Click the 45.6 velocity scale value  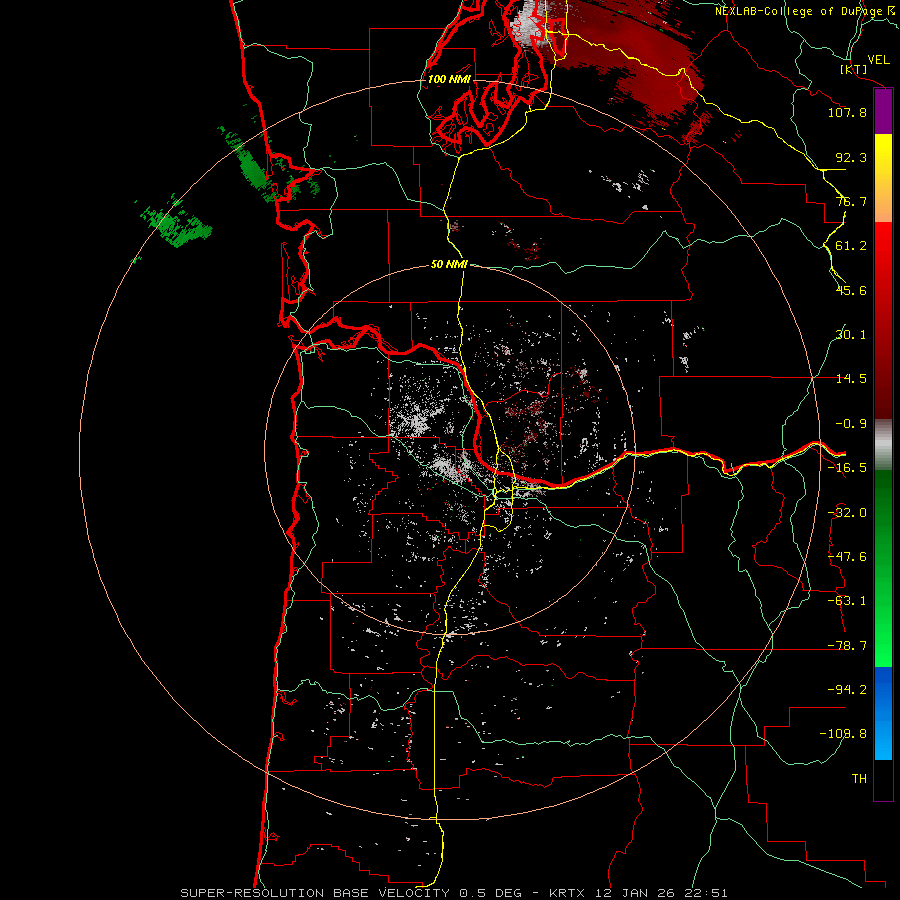click(x=851, y=290)
